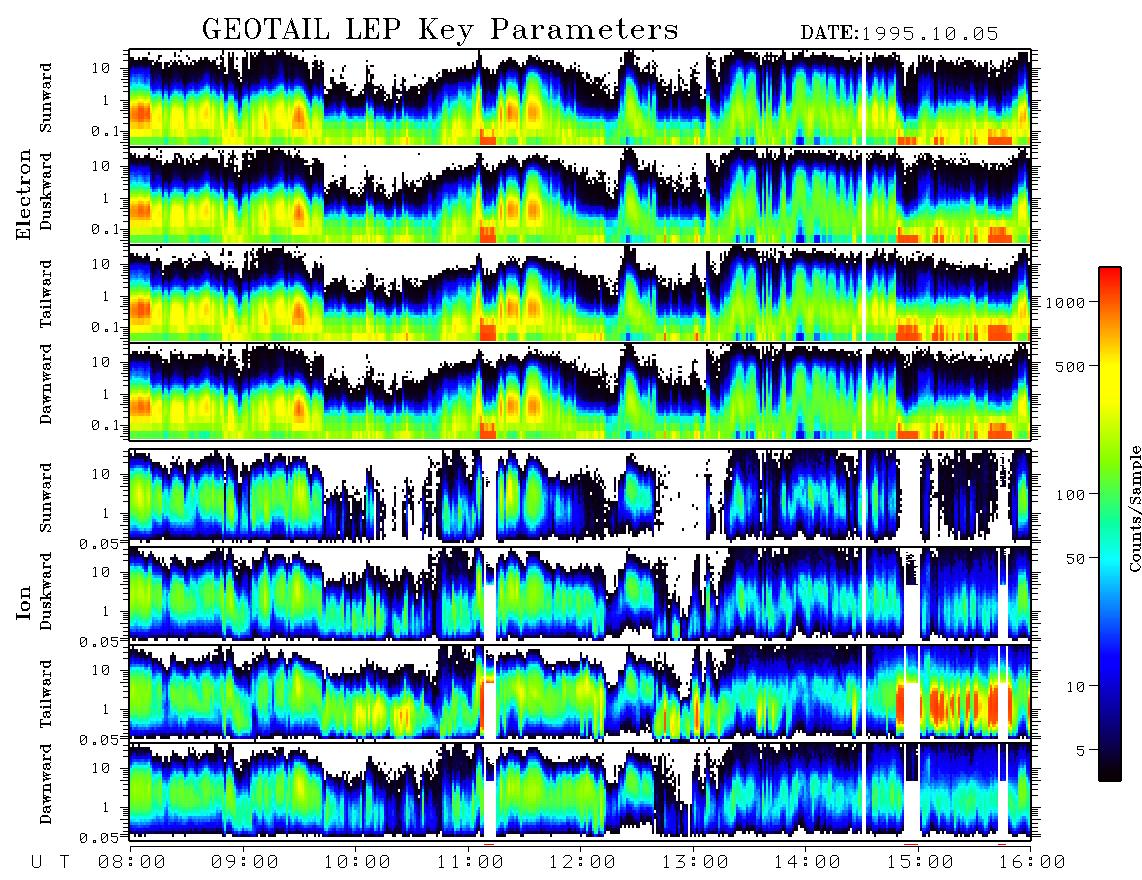Click the vertical "Electron" group label

24,194
